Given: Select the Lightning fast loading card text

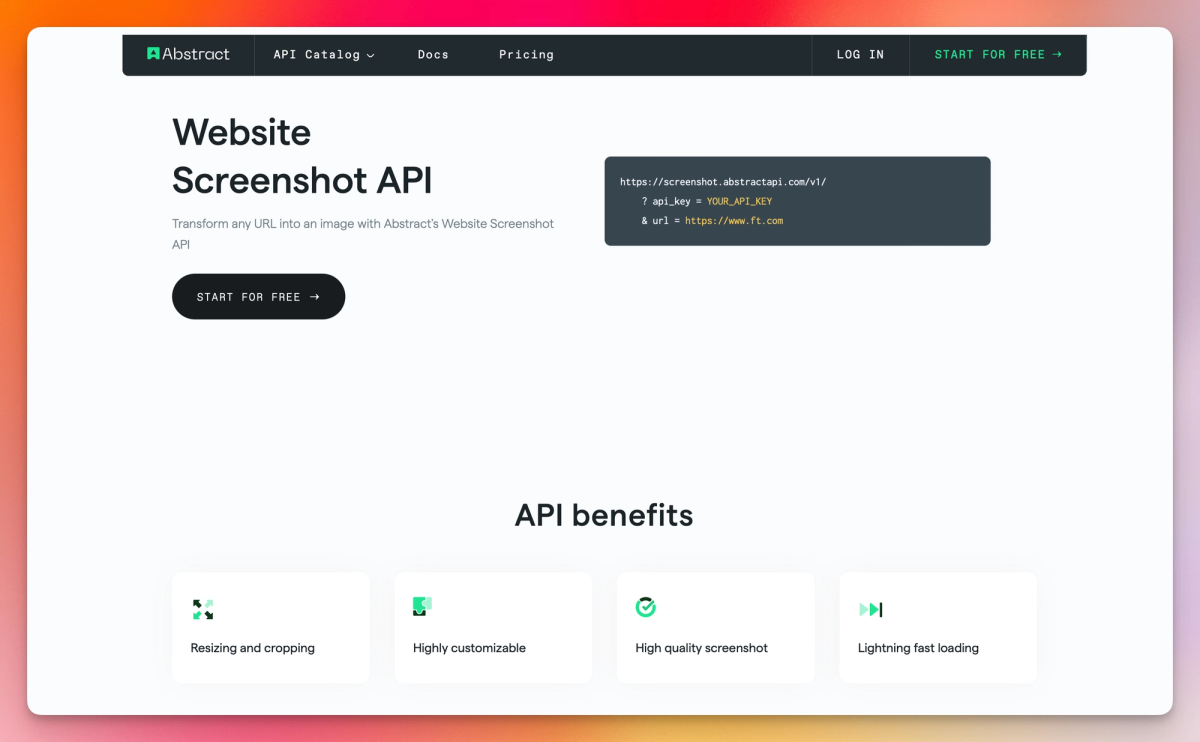Looking at the screenshot, I should click(x=918, y=648).
